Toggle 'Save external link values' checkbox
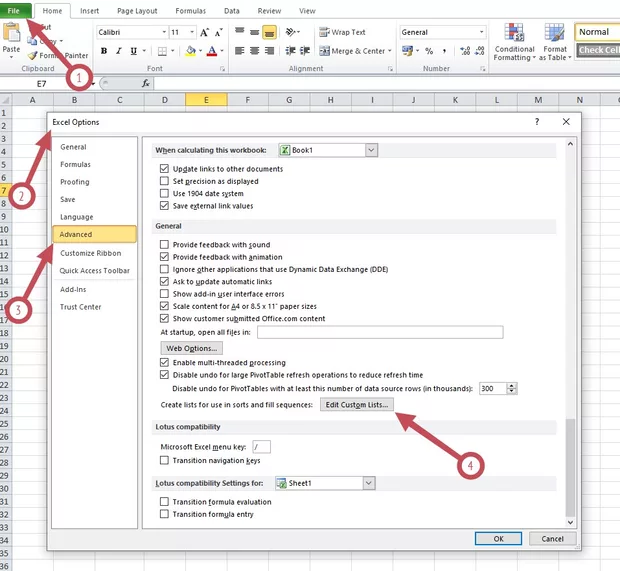The width and height of the screenshot is (620, 571). point(164,206)
